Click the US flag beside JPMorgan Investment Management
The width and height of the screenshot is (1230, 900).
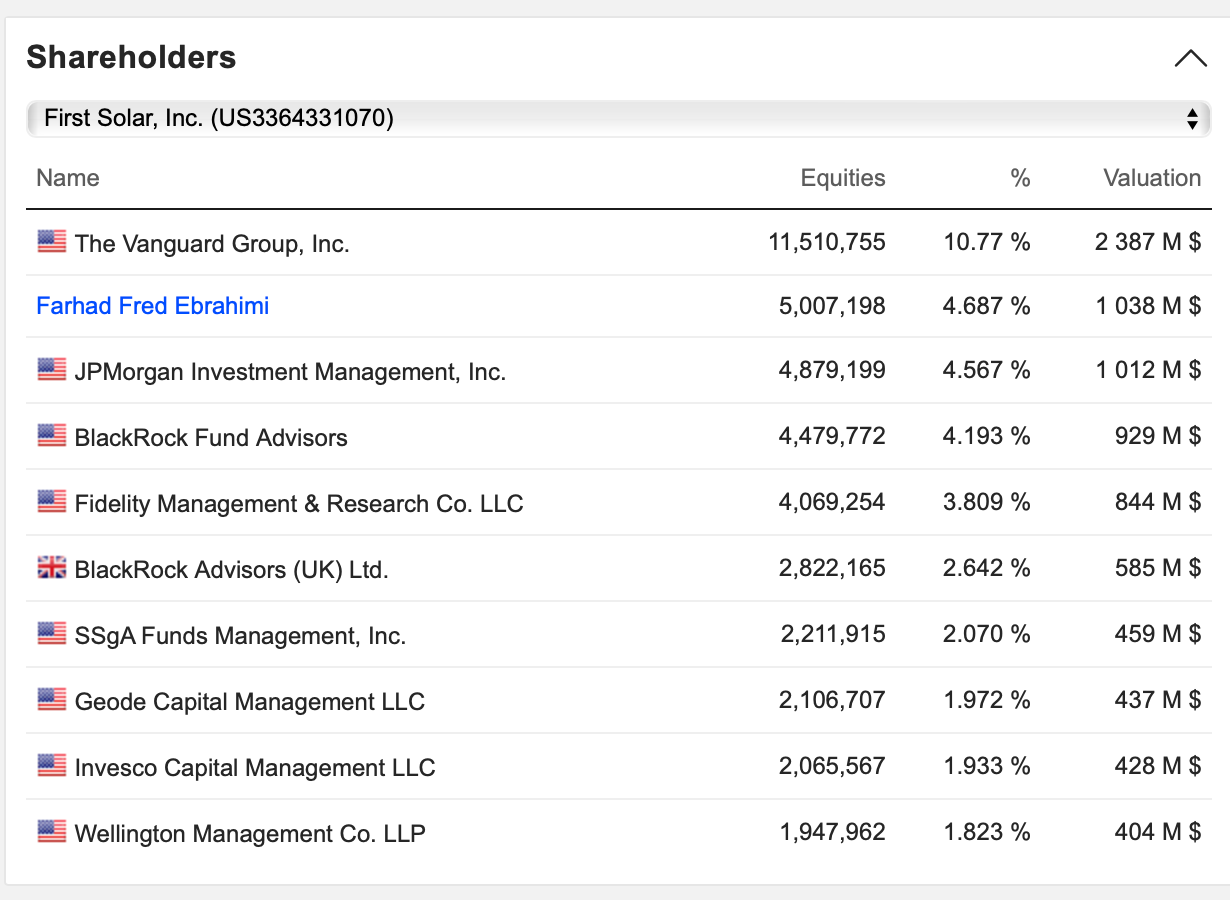click(52, 369)
